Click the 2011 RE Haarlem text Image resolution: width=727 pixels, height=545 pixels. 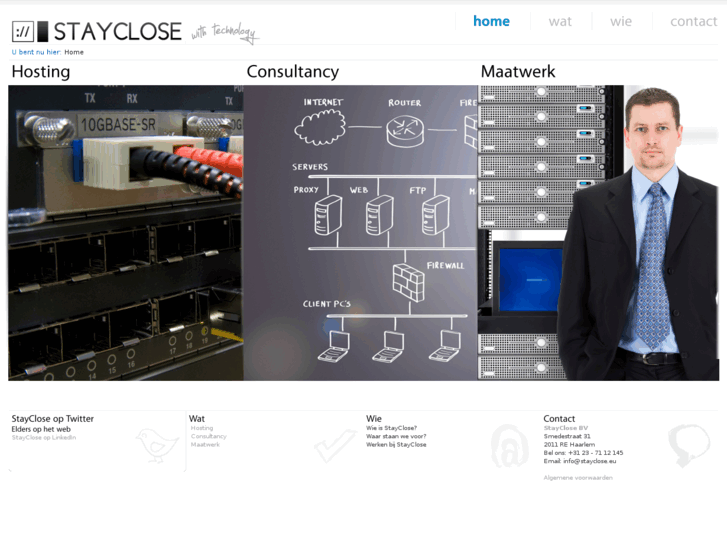click(x=569, y=444)
